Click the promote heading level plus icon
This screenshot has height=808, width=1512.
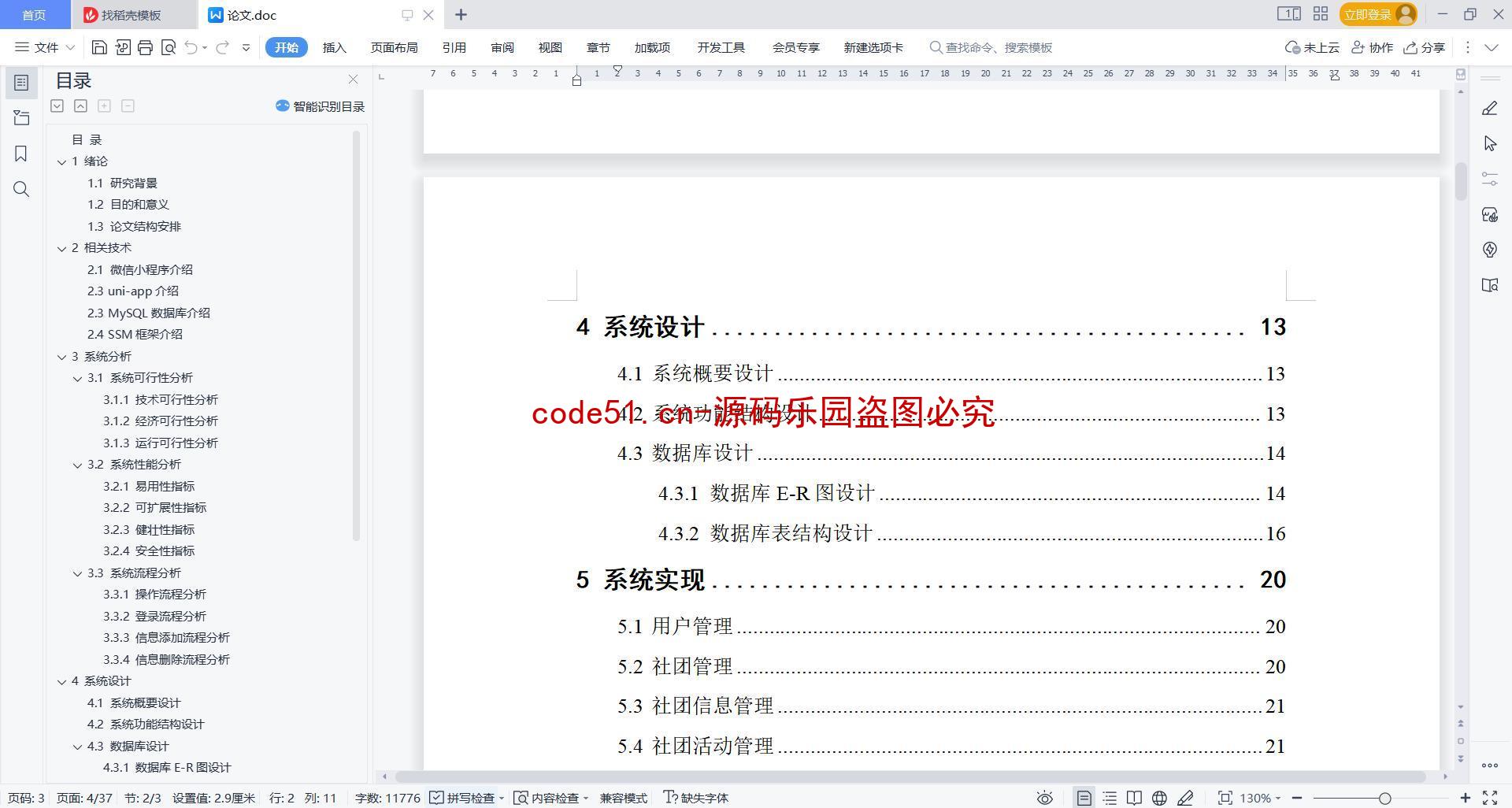[x=104, y=106]
